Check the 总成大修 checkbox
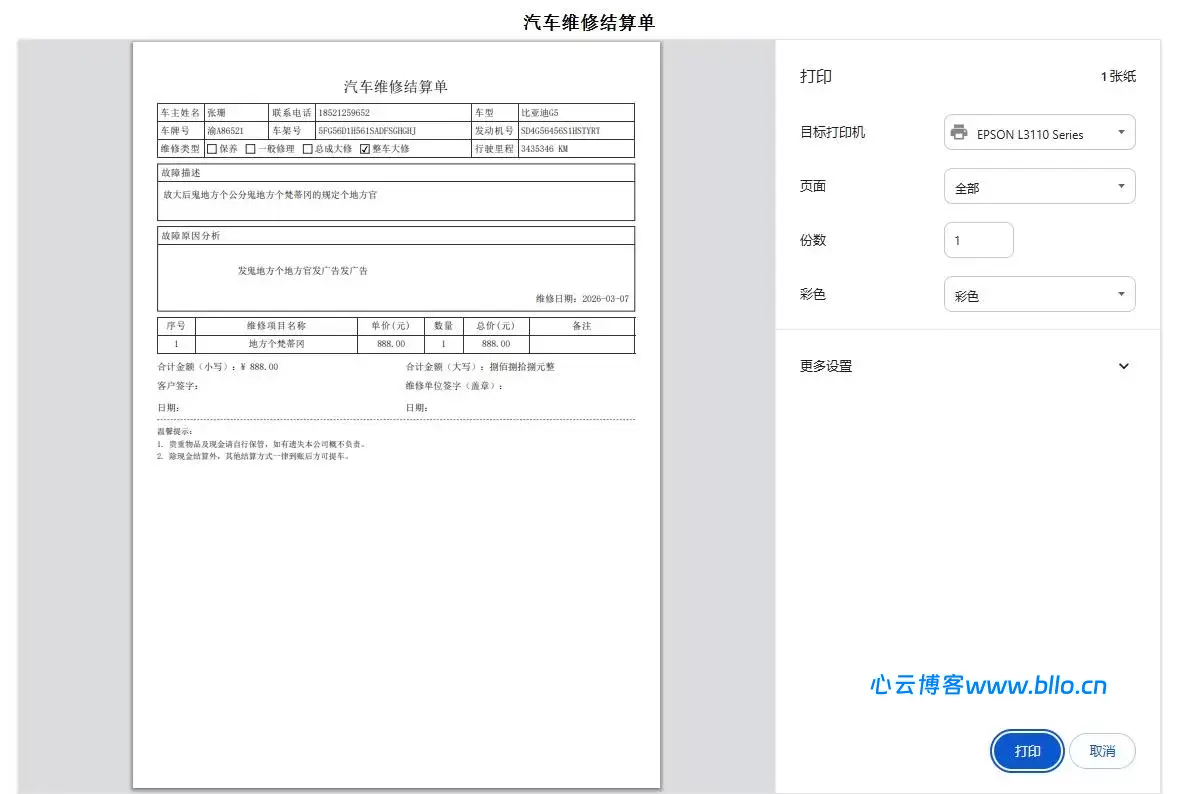The image size is (1186, 794). coord(306,148)
